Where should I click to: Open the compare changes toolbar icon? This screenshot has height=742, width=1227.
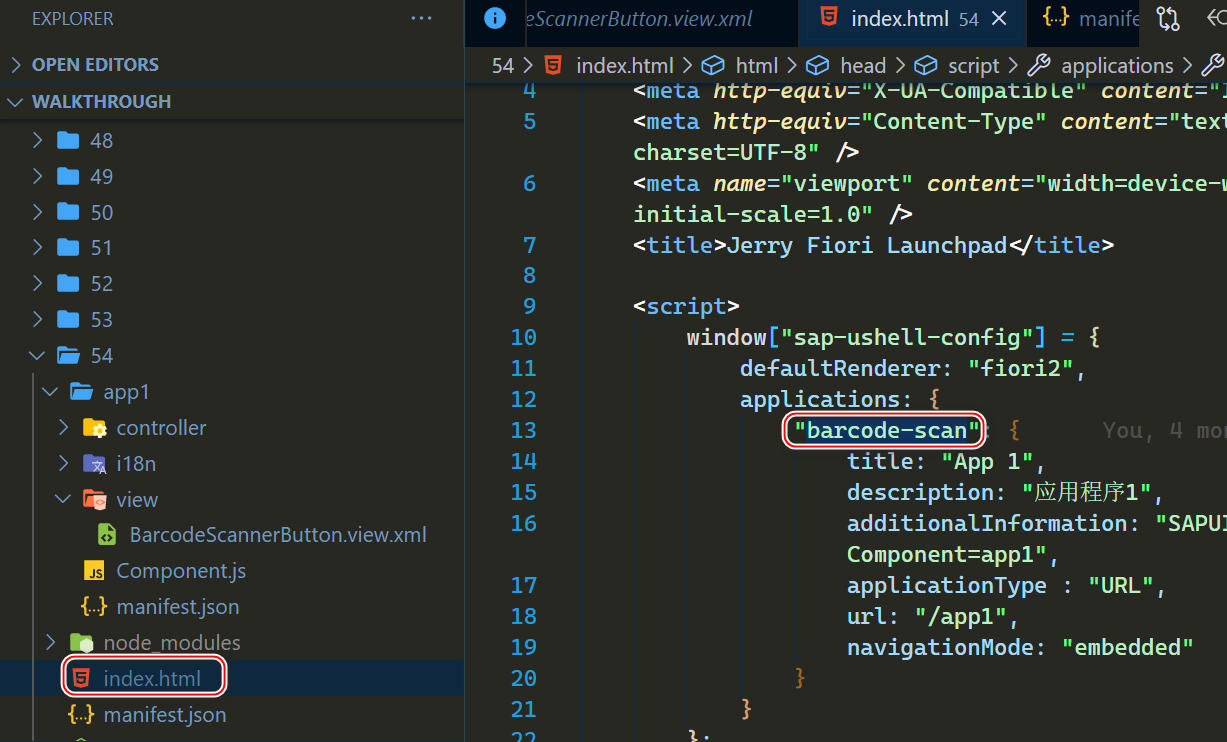coord(1168,19)
